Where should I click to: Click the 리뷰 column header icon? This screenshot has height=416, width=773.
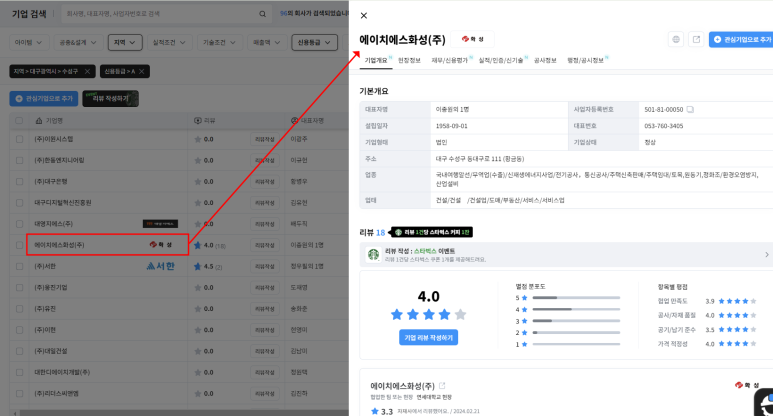pyautogui.click(x=198, y=120)
